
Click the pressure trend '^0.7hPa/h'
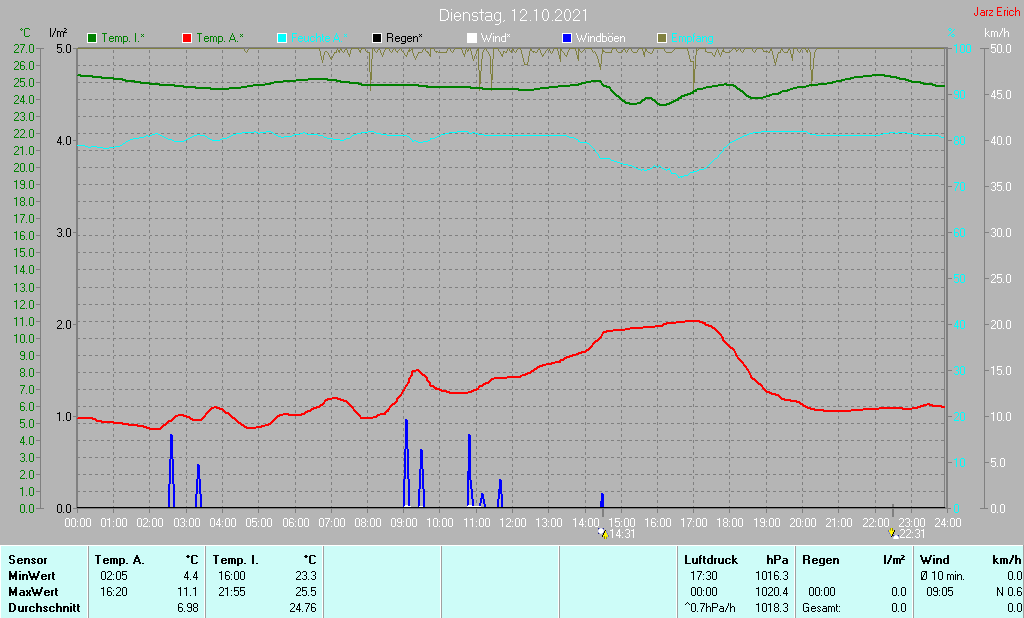tap(709, 608)
